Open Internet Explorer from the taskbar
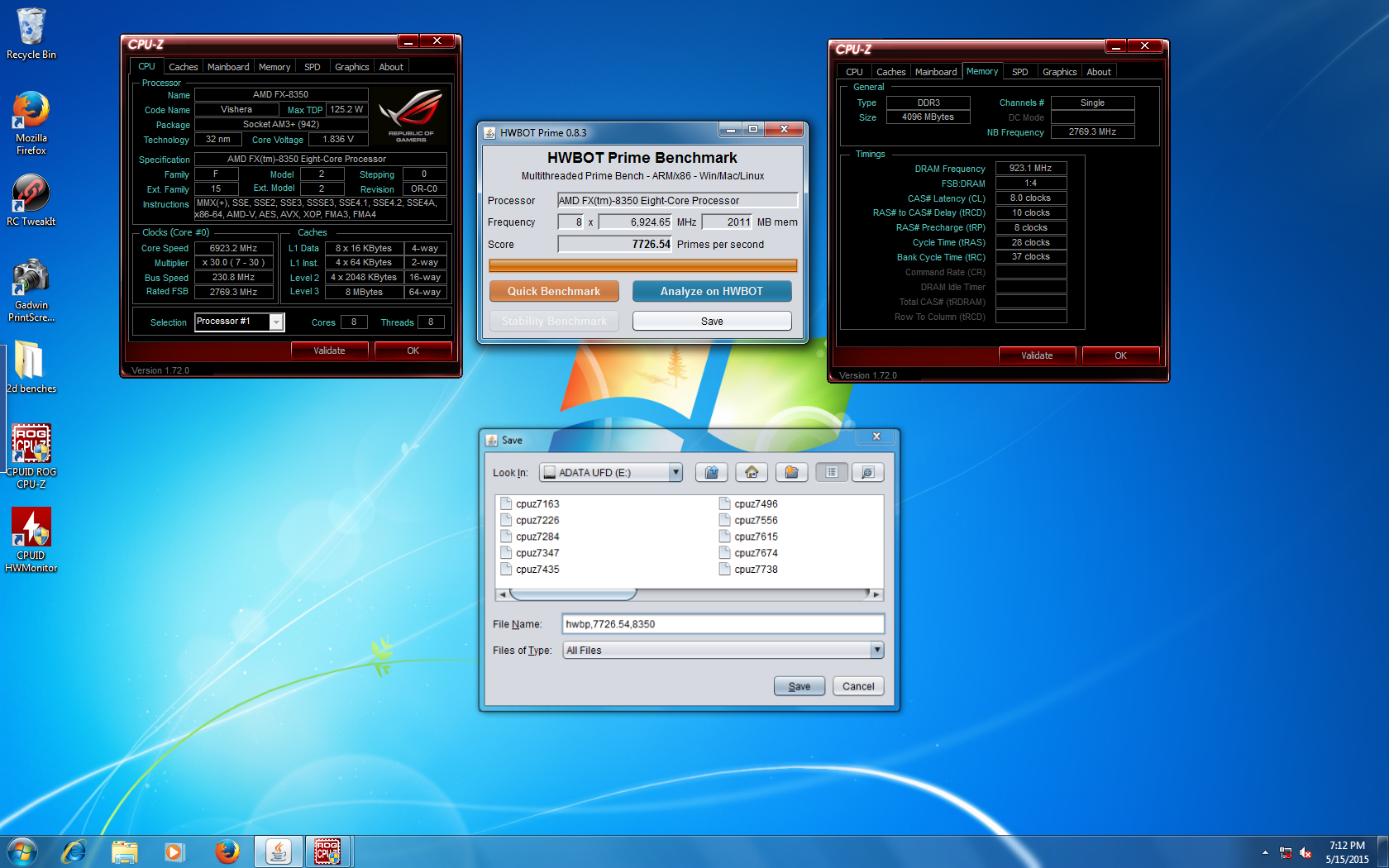This screenshot has height=868, width=1389. [74, 851]
